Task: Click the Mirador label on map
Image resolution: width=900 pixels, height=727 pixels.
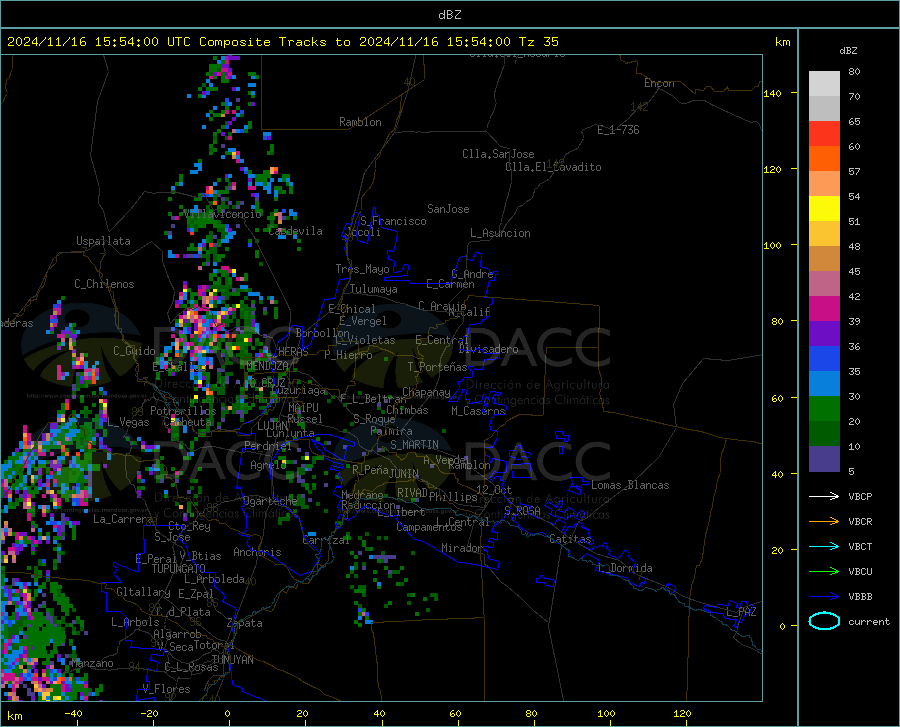Action: click(x=462, y=548)
